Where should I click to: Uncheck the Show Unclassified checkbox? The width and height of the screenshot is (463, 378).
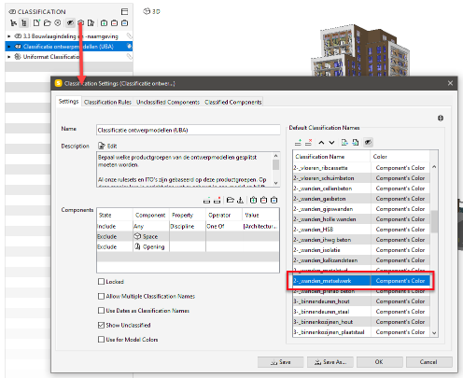pyautogui.click(x=101, y=325)
